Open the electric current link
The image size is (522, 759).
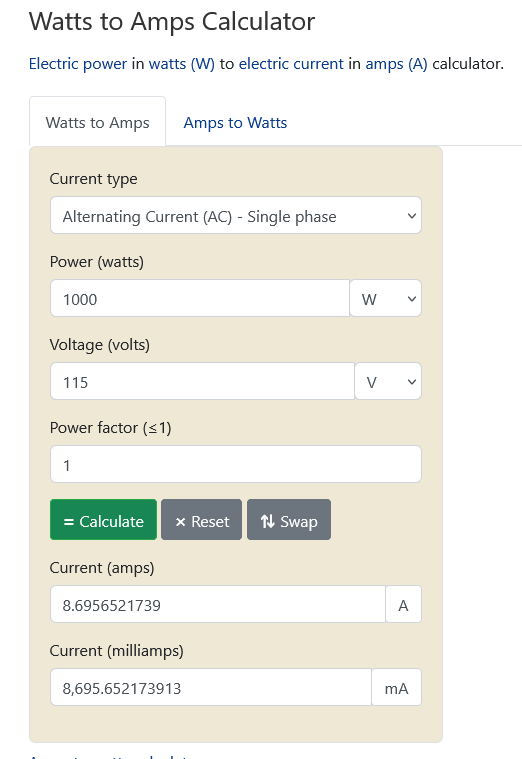291,64
